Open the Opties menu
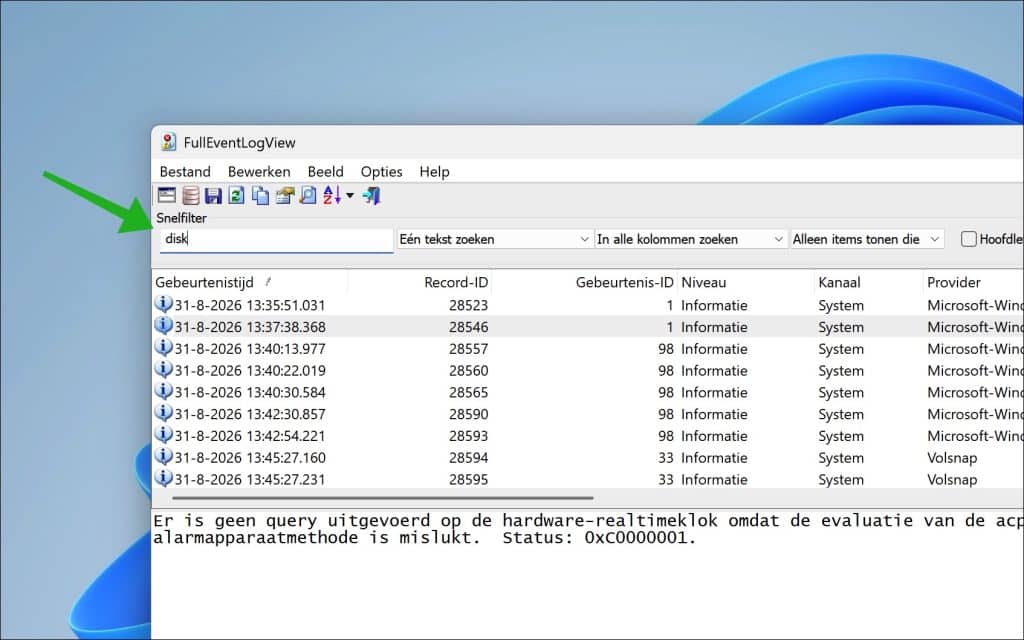1024x640 pixels. (x=381, y=172)
